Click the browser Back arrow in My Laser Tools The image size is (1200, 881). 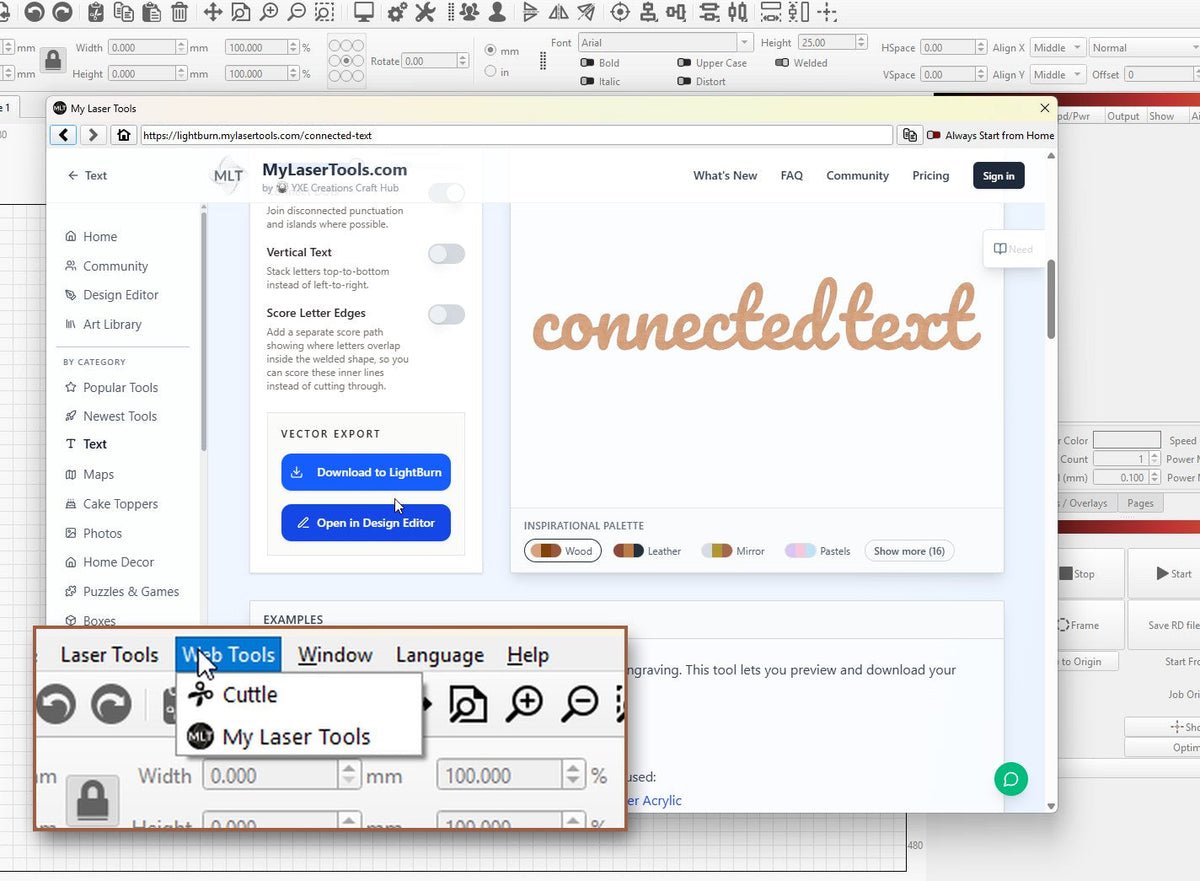pos(63,135)
